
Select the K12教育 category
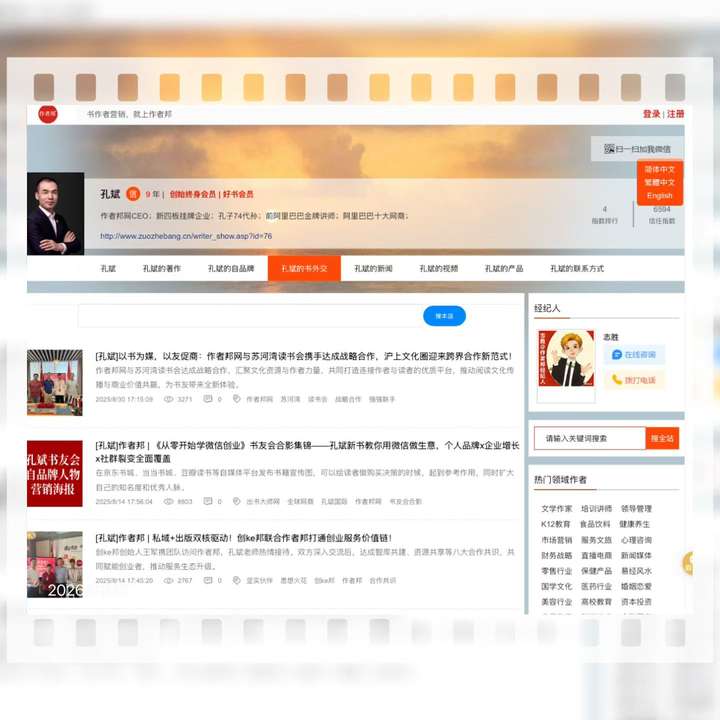[x=556, y=524]
